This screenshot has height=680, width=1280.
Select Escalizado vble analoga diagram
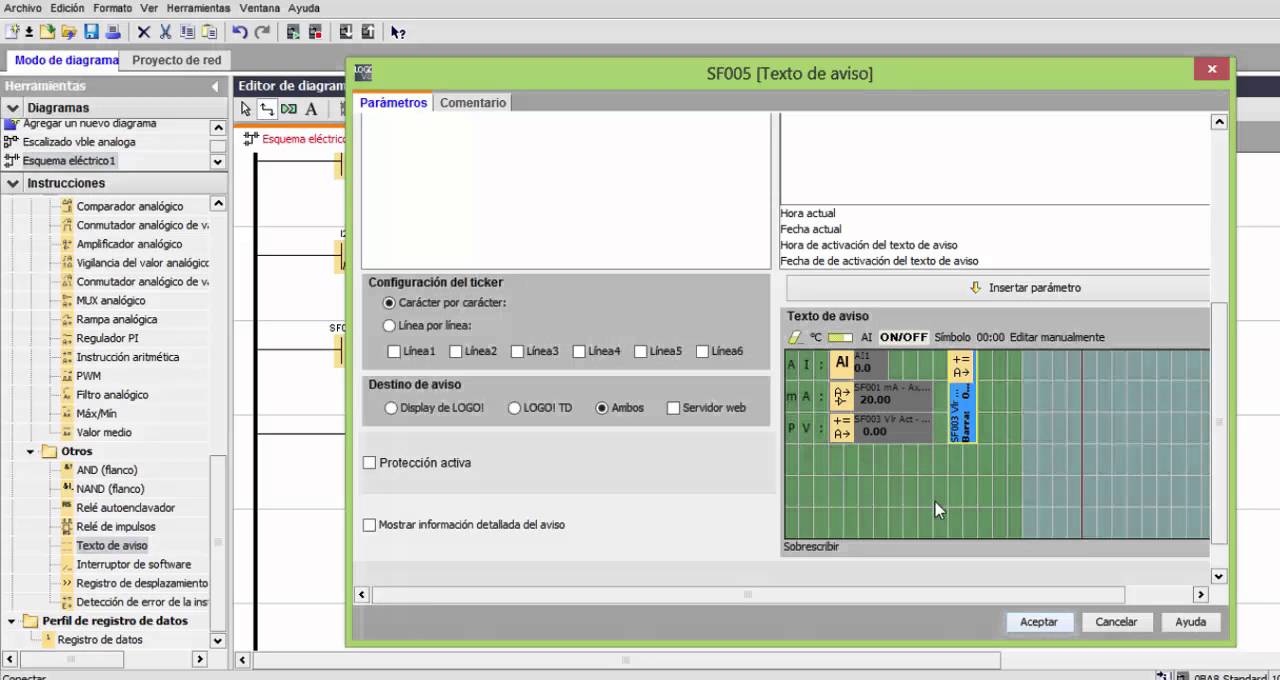point(79,142)
